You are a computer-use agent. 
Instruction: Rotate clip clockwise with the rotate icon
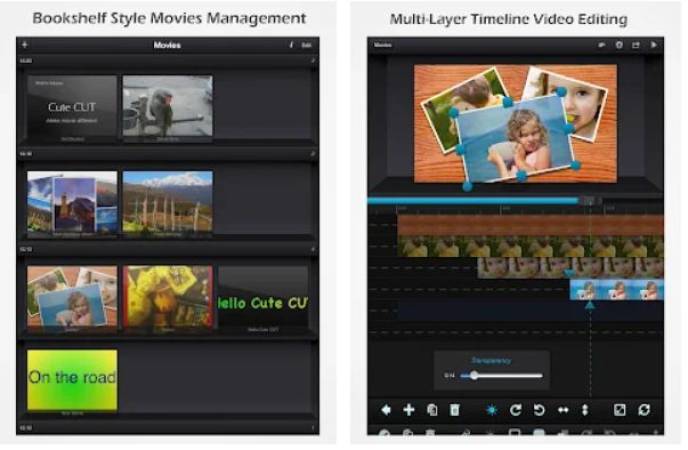pyautogui.click(x=516, y=410)
